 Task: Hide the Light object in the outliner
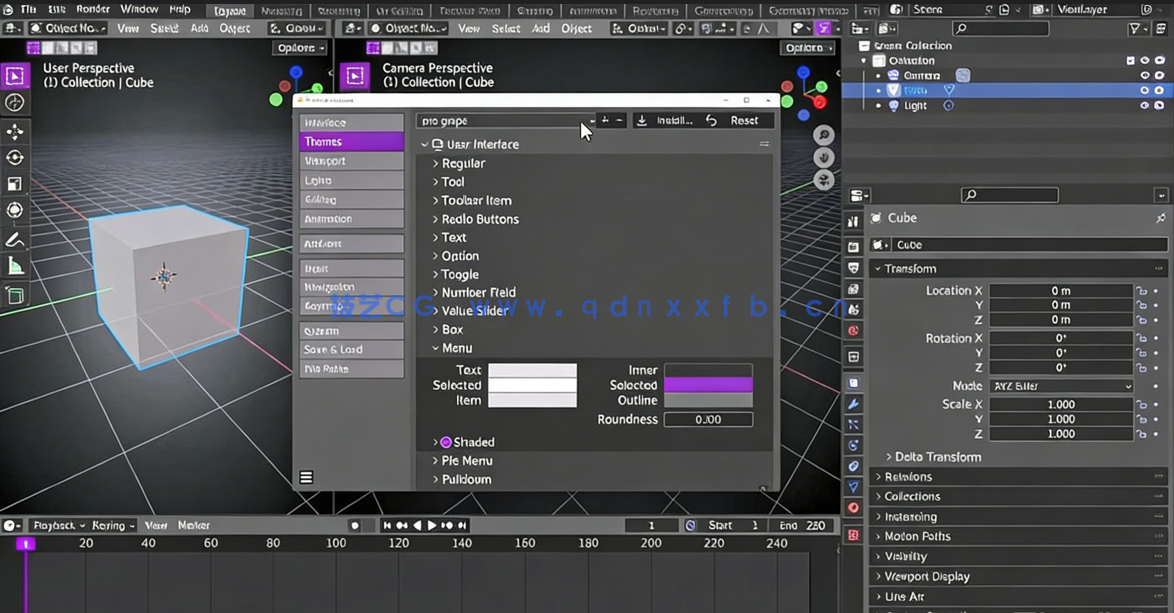tap(1145, 105)
